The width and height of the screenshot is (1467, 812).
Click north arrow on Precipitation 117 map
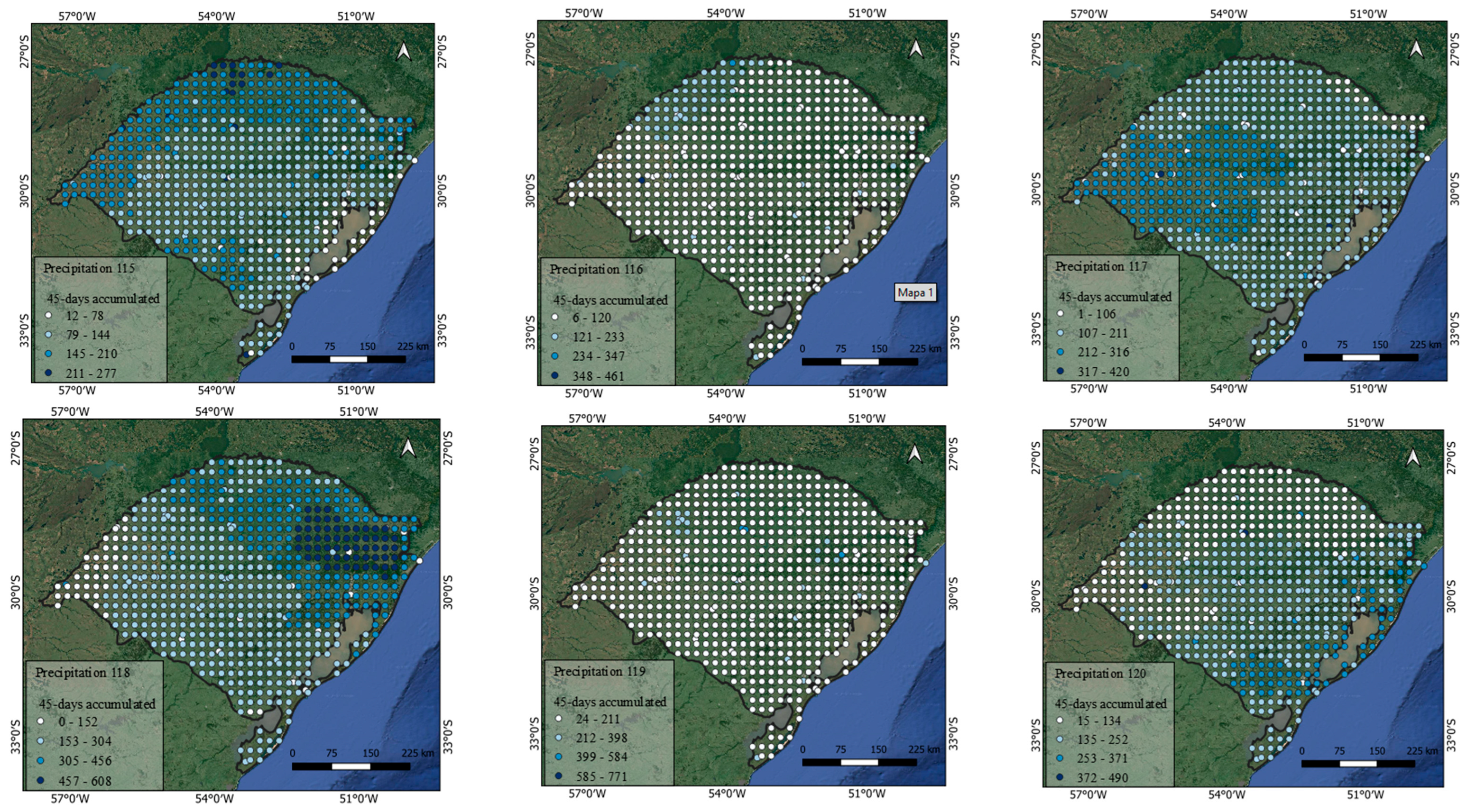[x=1416, y=49]
